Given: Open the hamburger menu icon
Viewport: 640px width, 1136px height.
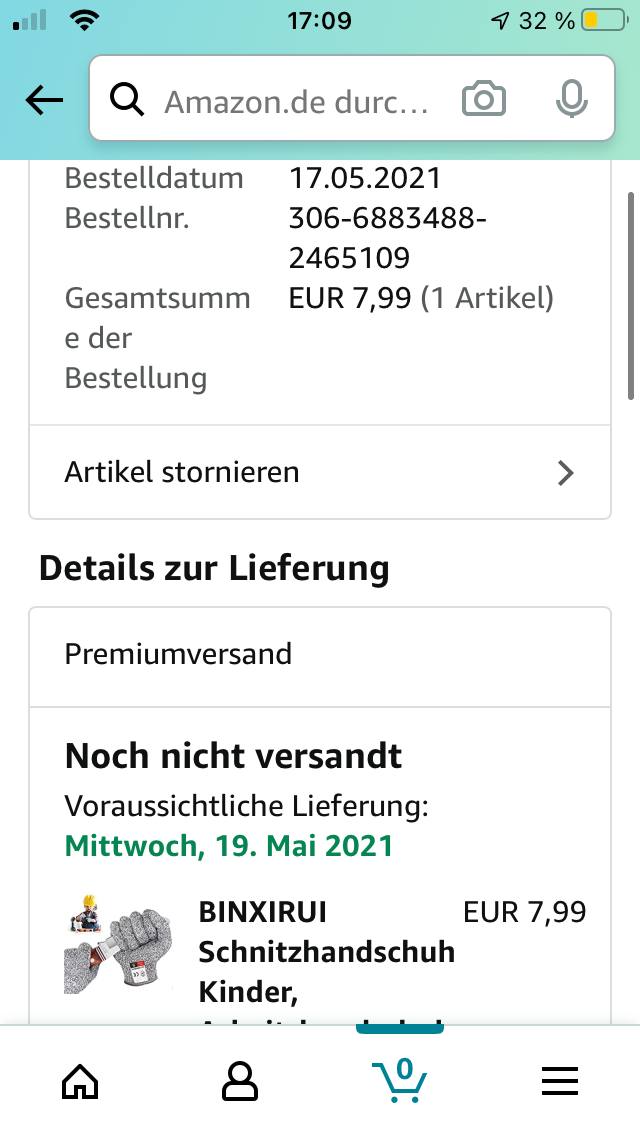Looking at the screenshot, I should click(560, 1081).
